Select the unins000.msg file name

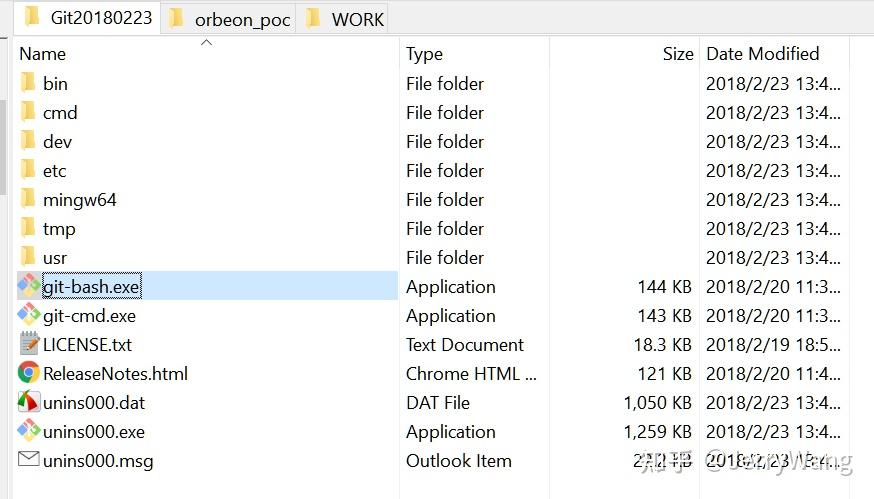[x=98, y=461]
